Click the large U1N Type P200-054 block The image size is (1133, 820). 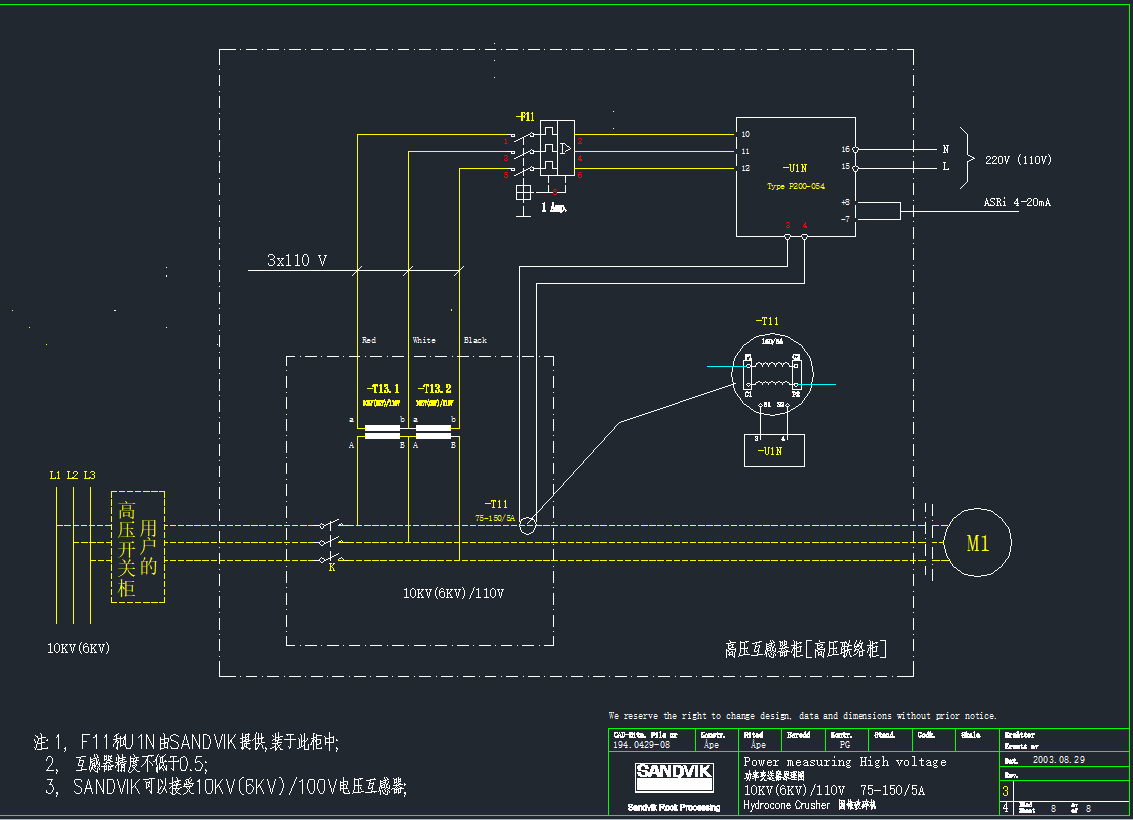pos(795,178)
